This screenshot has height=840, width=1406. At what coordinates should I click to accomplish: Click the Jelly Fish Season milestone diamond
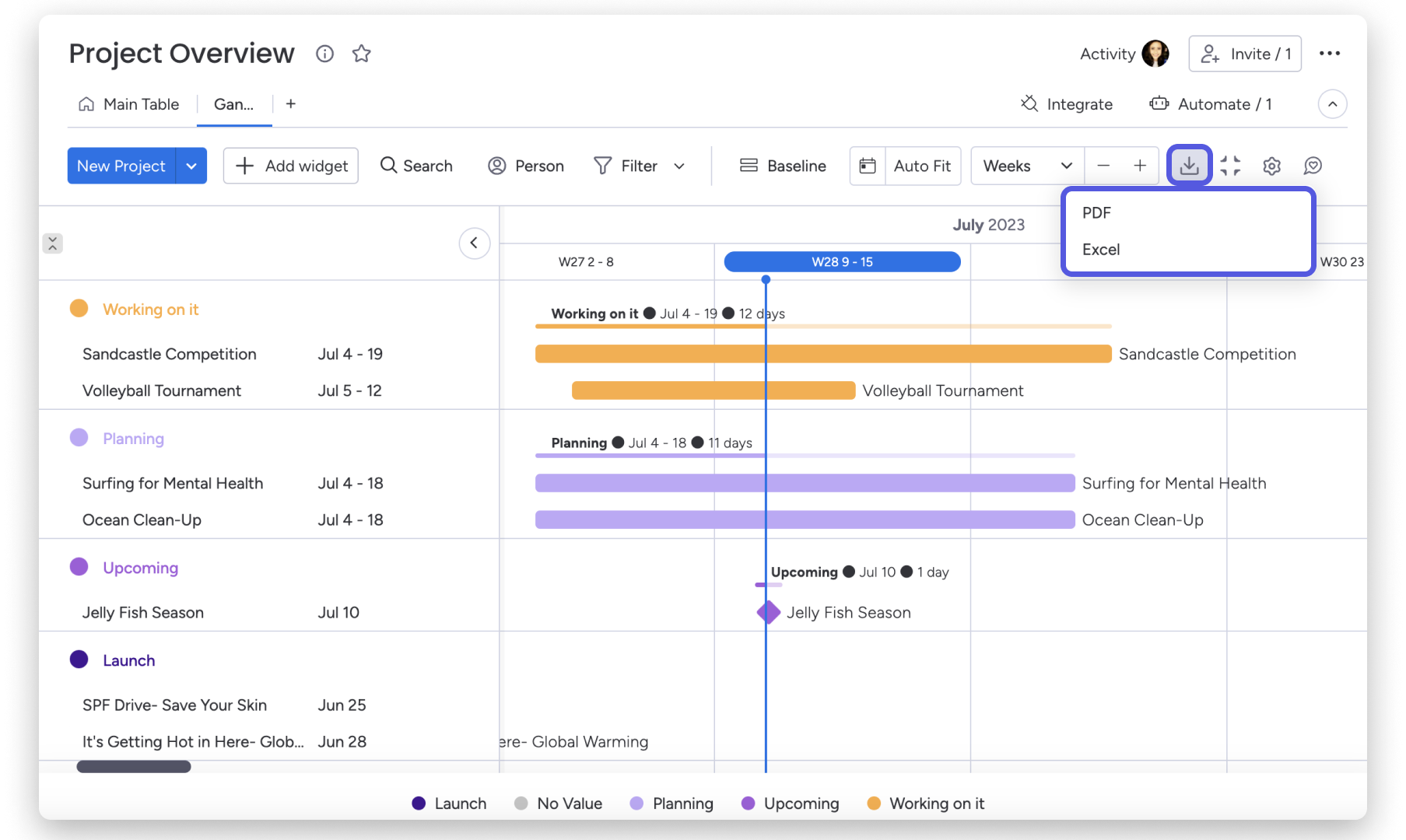coord(768,612)
